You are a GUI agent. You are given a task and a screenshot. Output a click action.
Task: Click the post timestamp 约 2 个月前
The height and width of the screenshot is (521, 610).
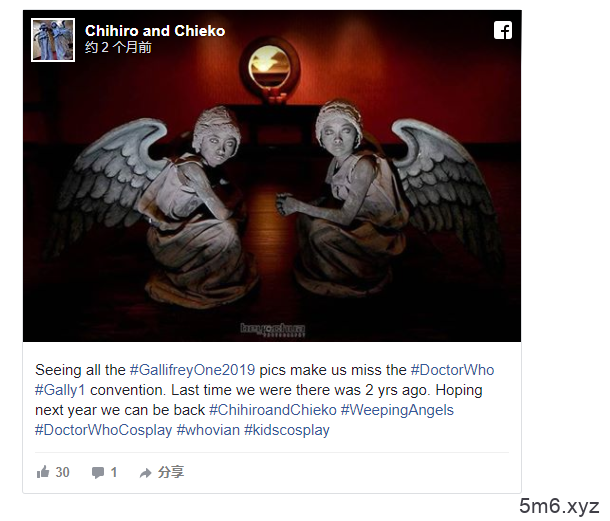(x=118, y=47)
